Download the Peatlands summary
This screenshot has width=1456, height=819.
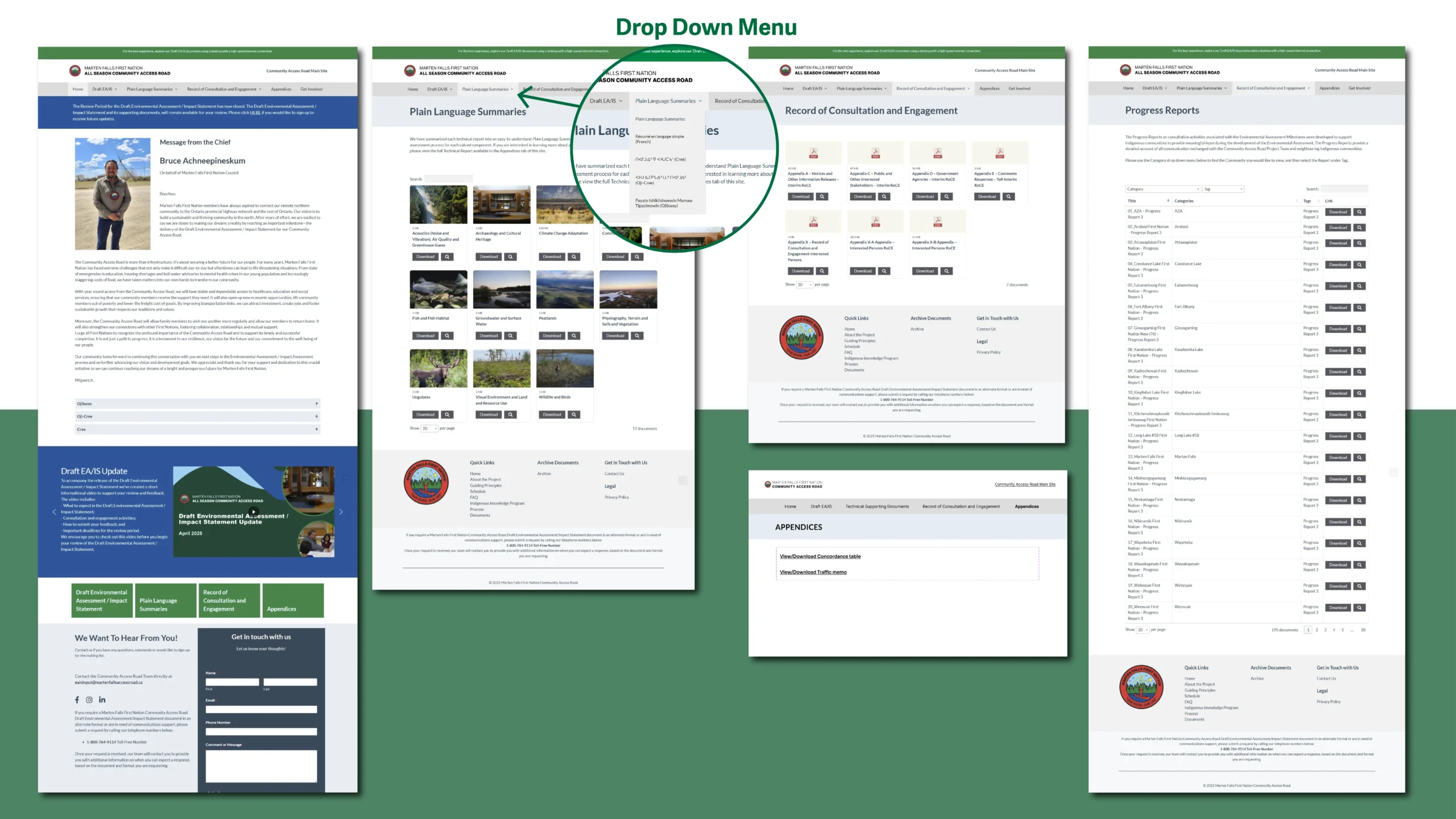(552, 336)
